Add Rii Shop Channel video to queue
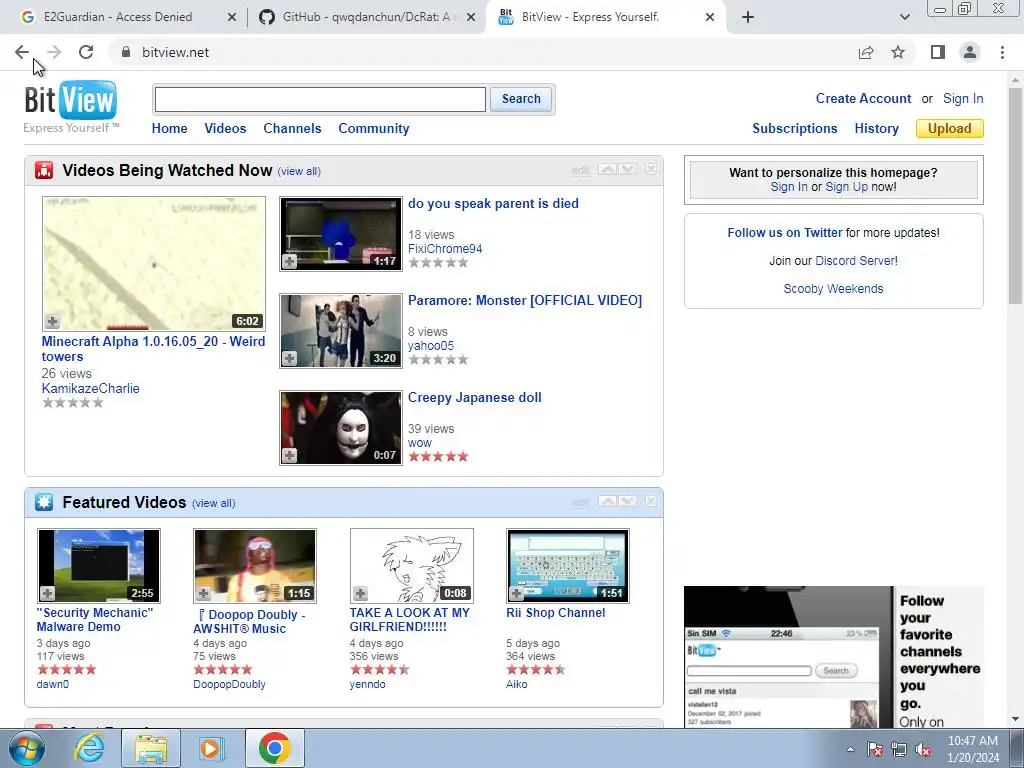The height and width of the screenshot is (768, 1024). (517, 593)
